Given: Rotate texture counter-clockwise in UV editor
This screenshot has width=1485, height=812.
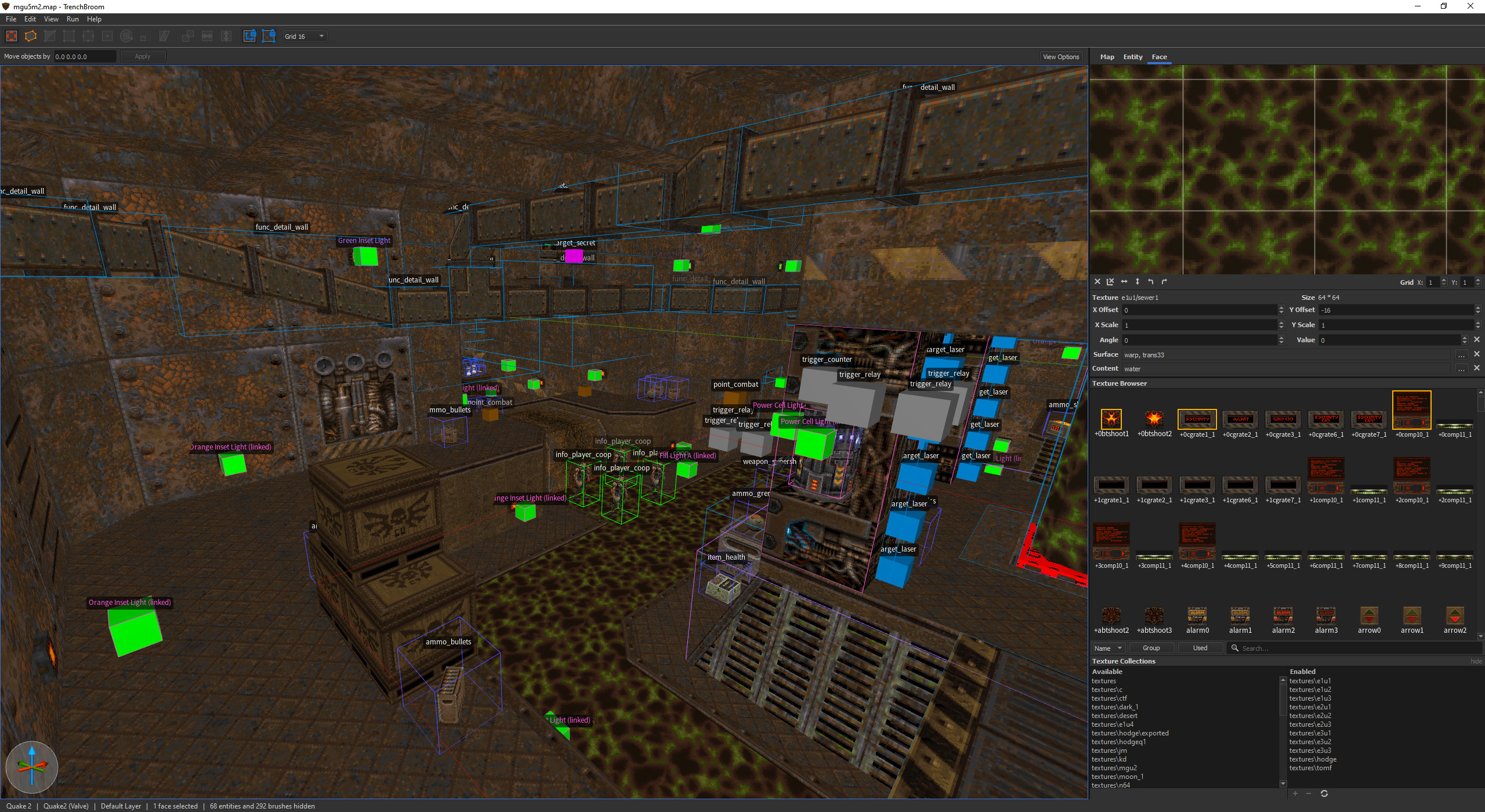Looking at the screenshot, I should [1150, 282].
